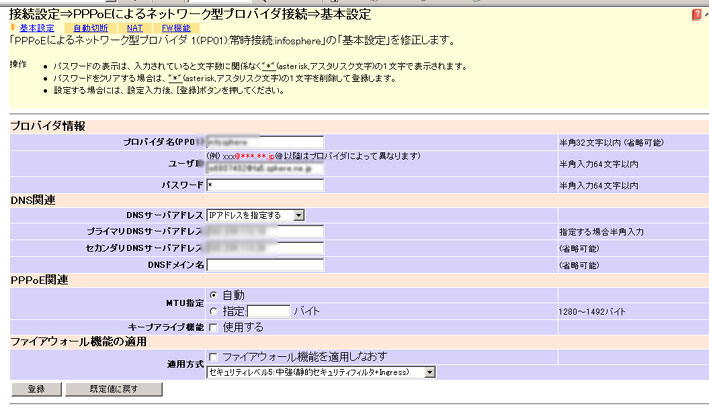
Task: Click the DNSドメイン名 input field
Action: [x=265, y=265]
